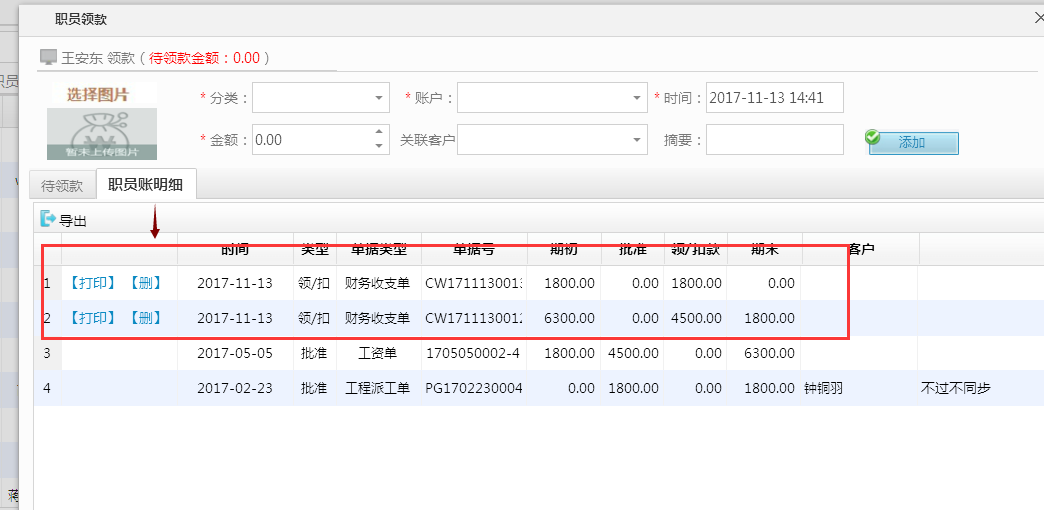
Task: Click the green checkmark 添加 button
Action: coord(911,143)
